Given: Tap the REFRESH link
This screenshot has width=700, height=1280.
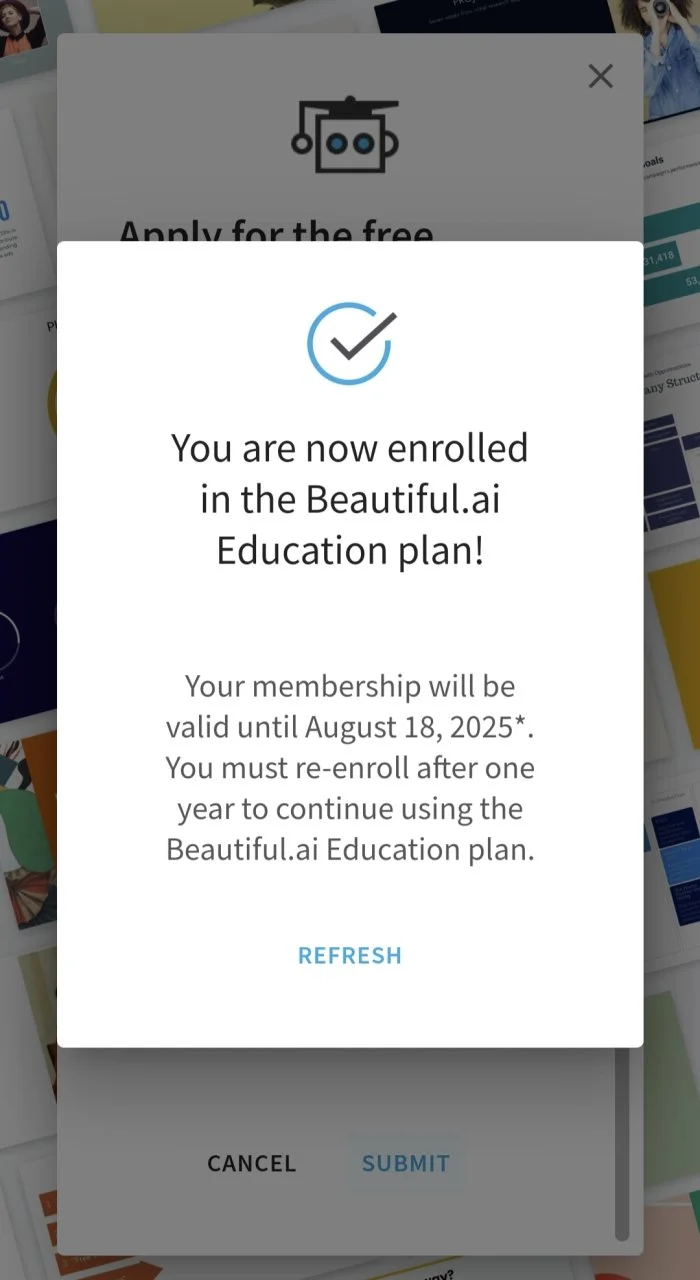Looking at the screenshot, I should [350, 955].
